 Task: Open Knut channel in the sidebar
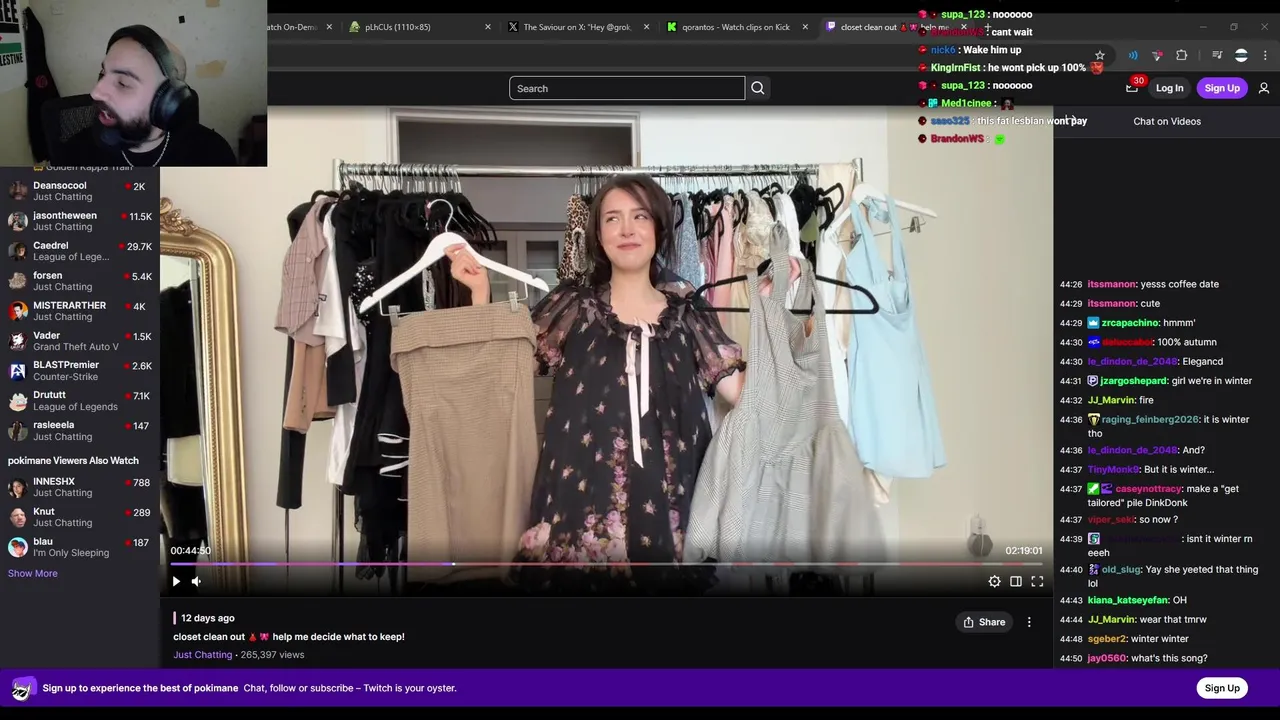80,517
